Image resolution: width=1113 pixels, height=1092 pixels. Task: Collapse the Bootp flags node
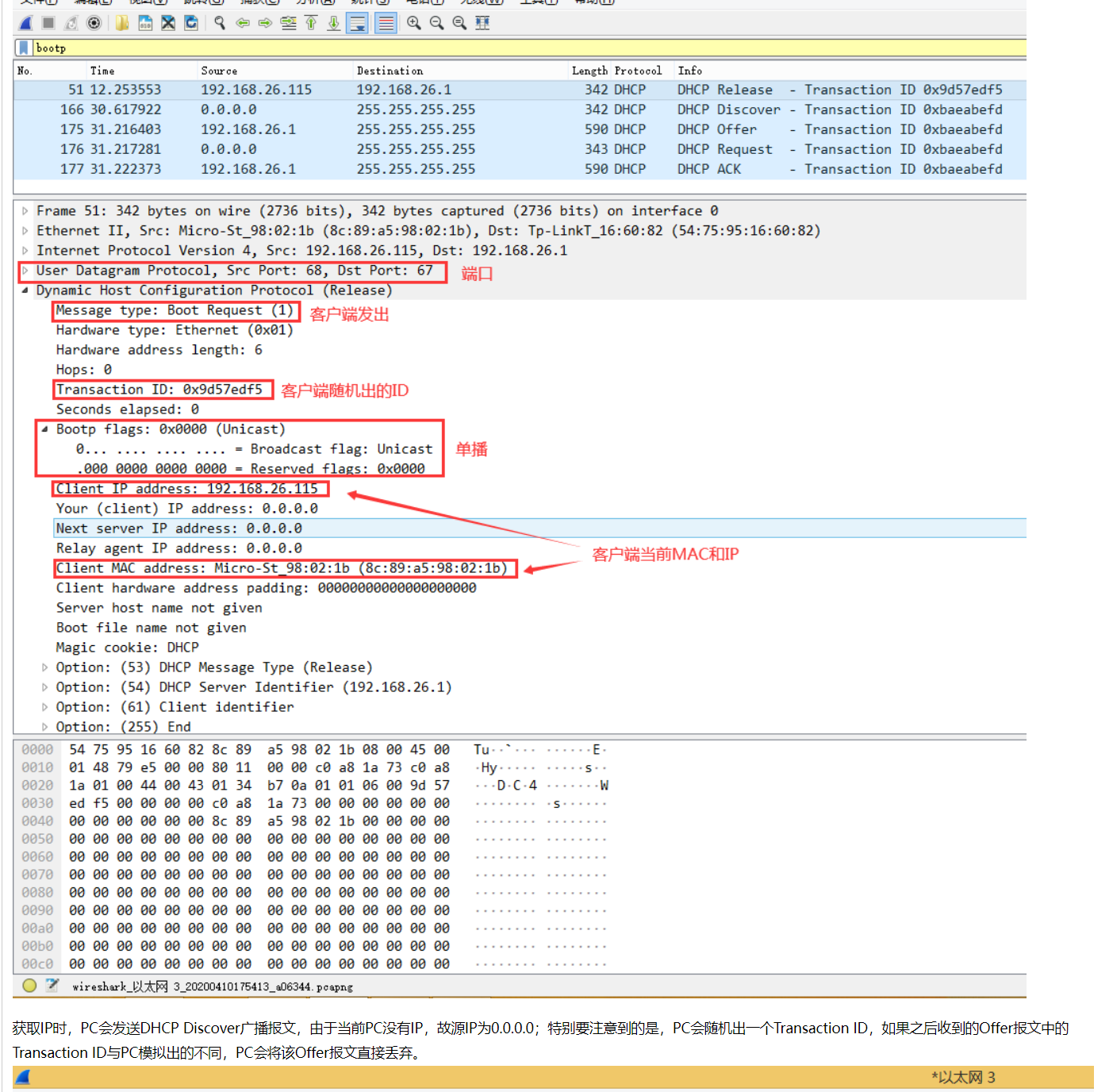pyautogui.click(x=45, y=429)
